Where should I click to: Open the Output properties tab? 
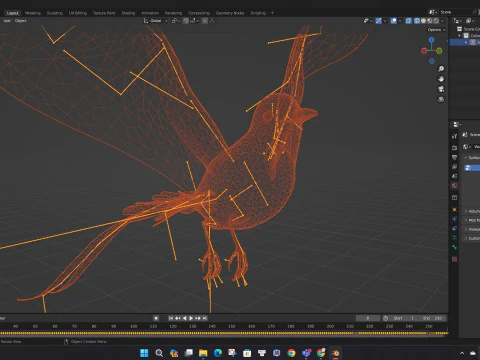tap(454, 157)
